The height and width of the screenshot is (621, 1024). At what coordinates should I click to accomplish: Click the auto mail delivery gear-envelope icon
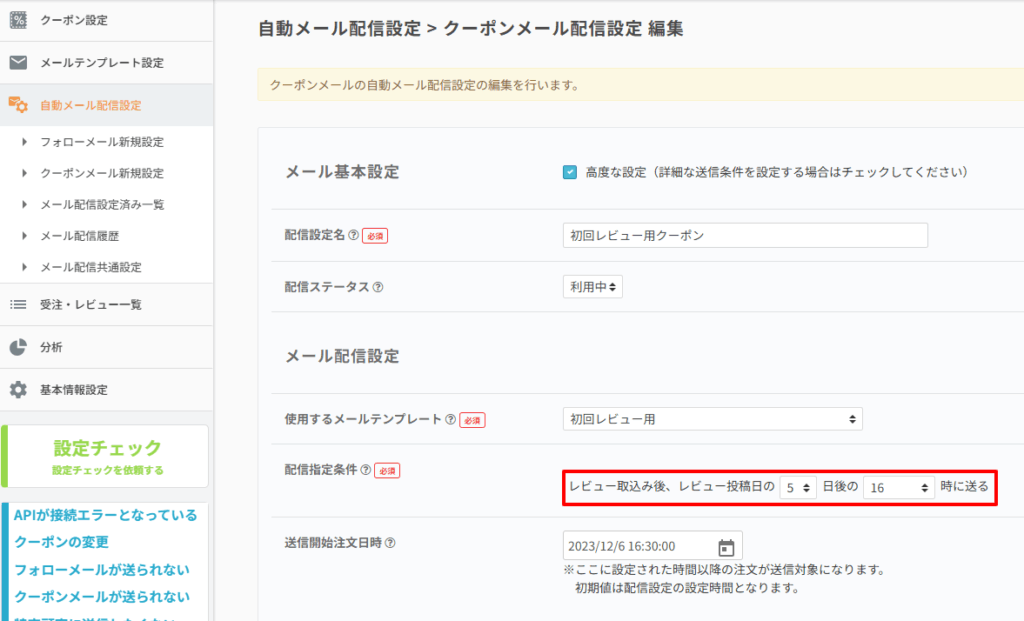(x=18, y=105)
